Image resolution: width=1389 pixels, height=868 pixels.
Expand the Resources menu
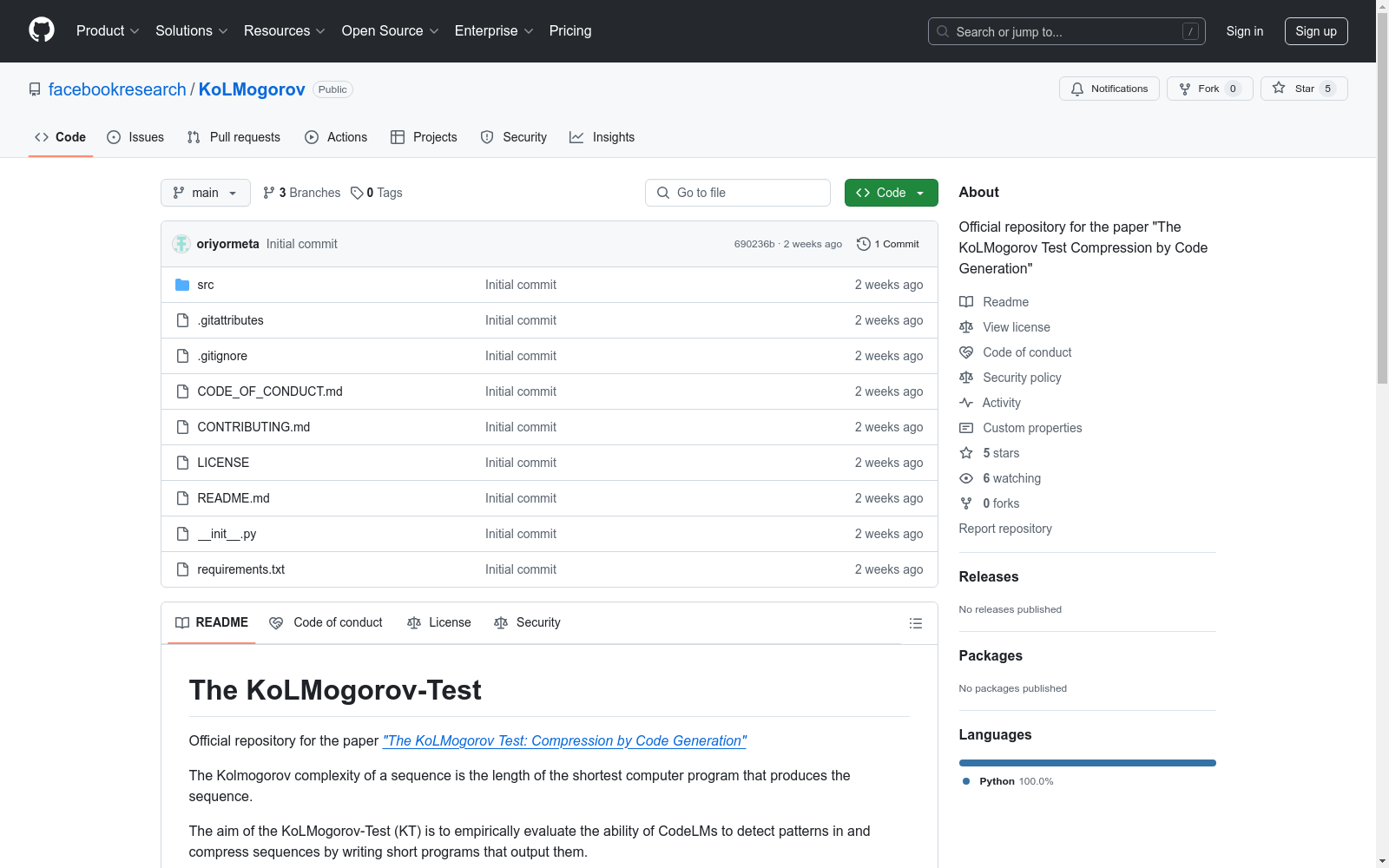[285, 30]
